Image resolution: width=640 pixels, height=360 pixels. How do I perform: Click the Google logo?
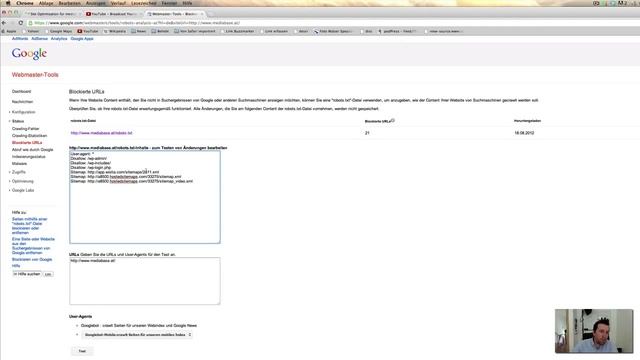(29, 53)
